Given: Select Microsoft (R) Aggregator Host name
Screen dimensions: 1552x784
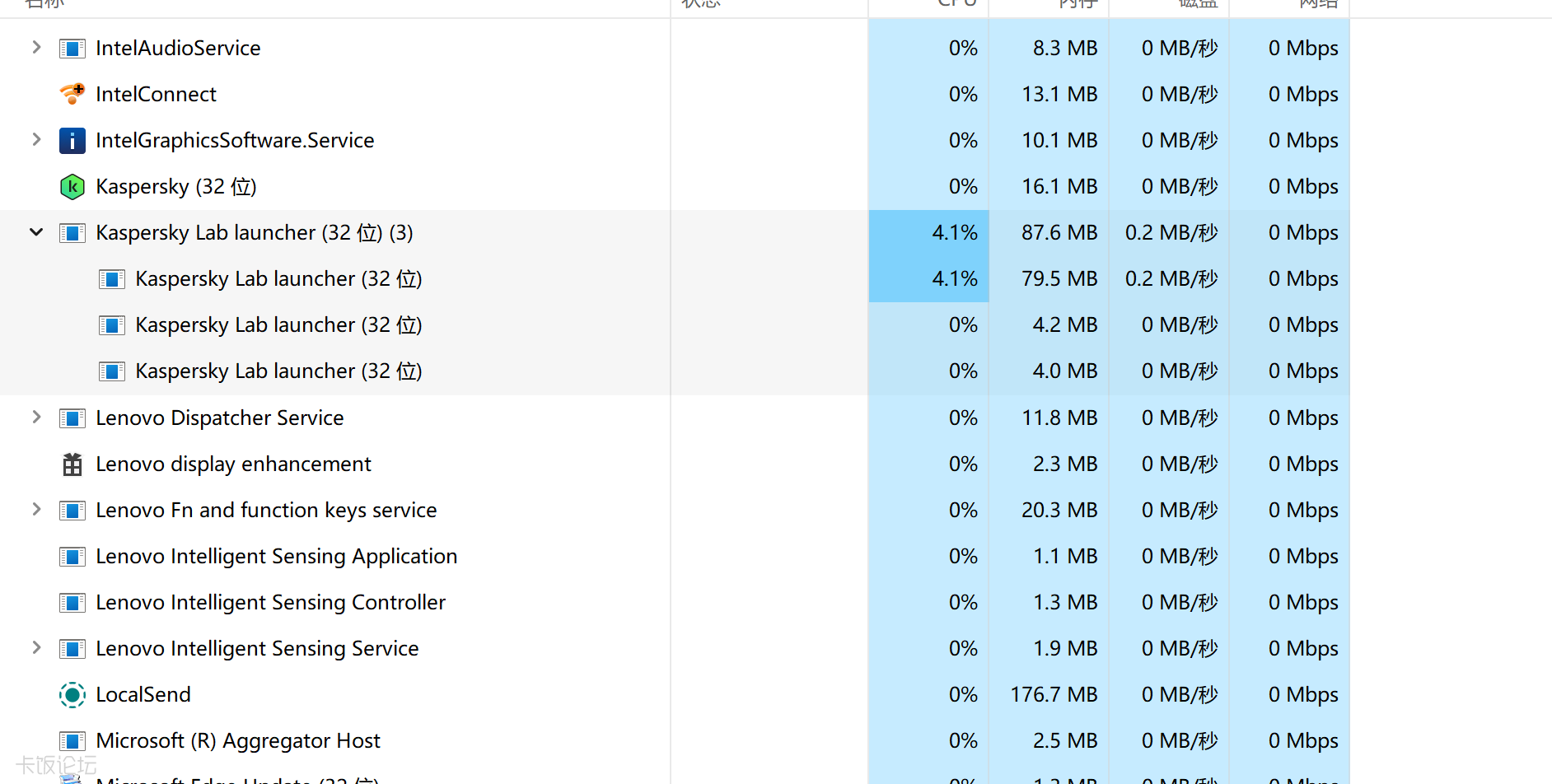Looking at the screenshot, I should point(238,741).
